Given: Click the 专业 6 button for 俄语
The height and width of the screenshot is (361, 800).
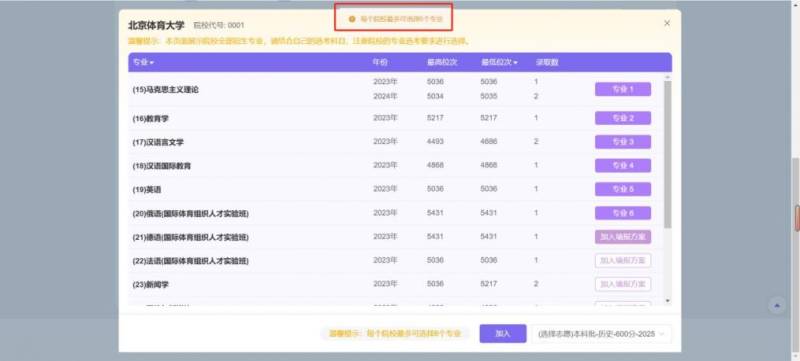Looking at the screenshot, I should click(622, 213).
